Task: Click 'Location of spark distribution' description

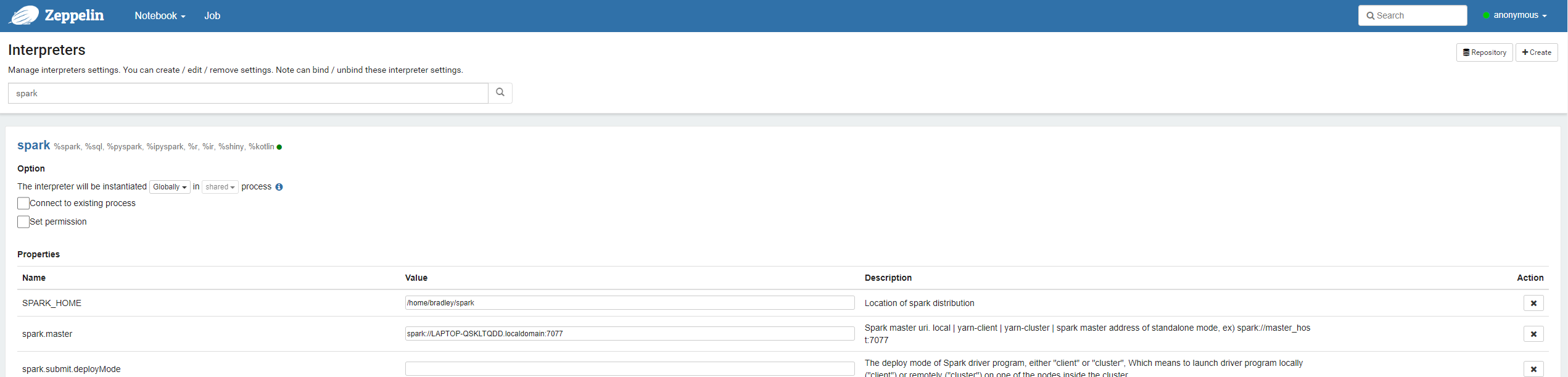Action: pos(920,303)
